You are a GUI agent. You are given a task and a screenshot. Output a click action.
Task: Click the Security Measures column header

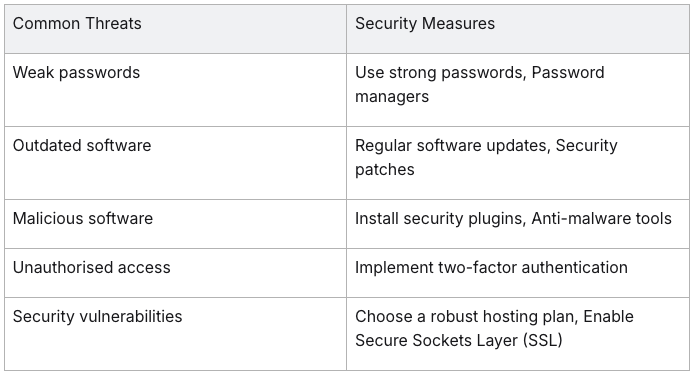518,29
